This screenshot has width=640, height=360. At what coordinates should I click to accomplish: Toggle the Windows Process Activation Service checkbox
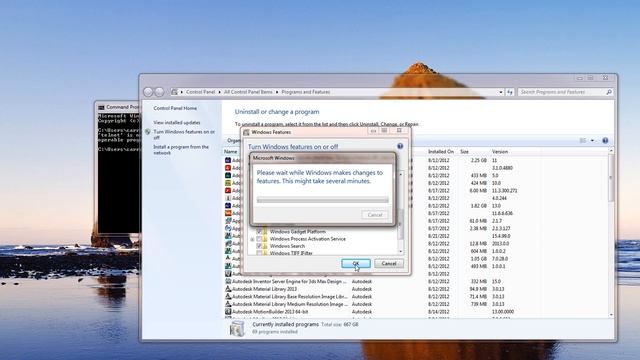pyautogui.click(x=259, y=239)
